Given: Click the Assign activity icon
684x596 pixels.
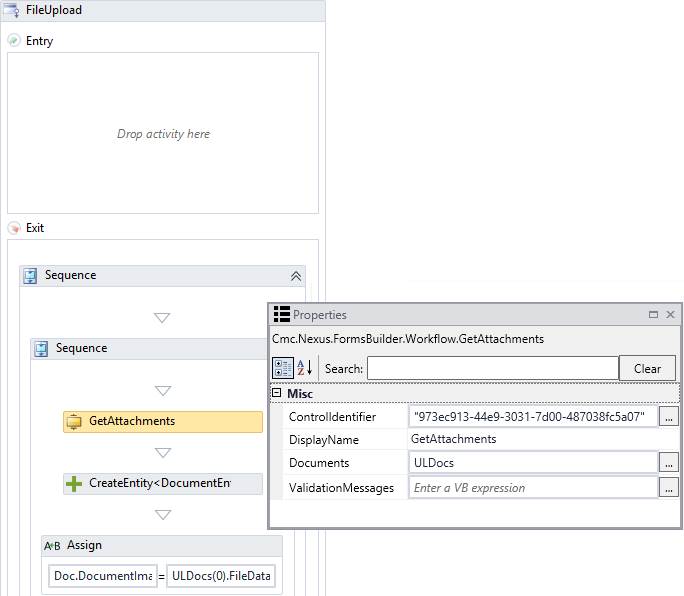Looking at the screenshot, I should point(53,546).
